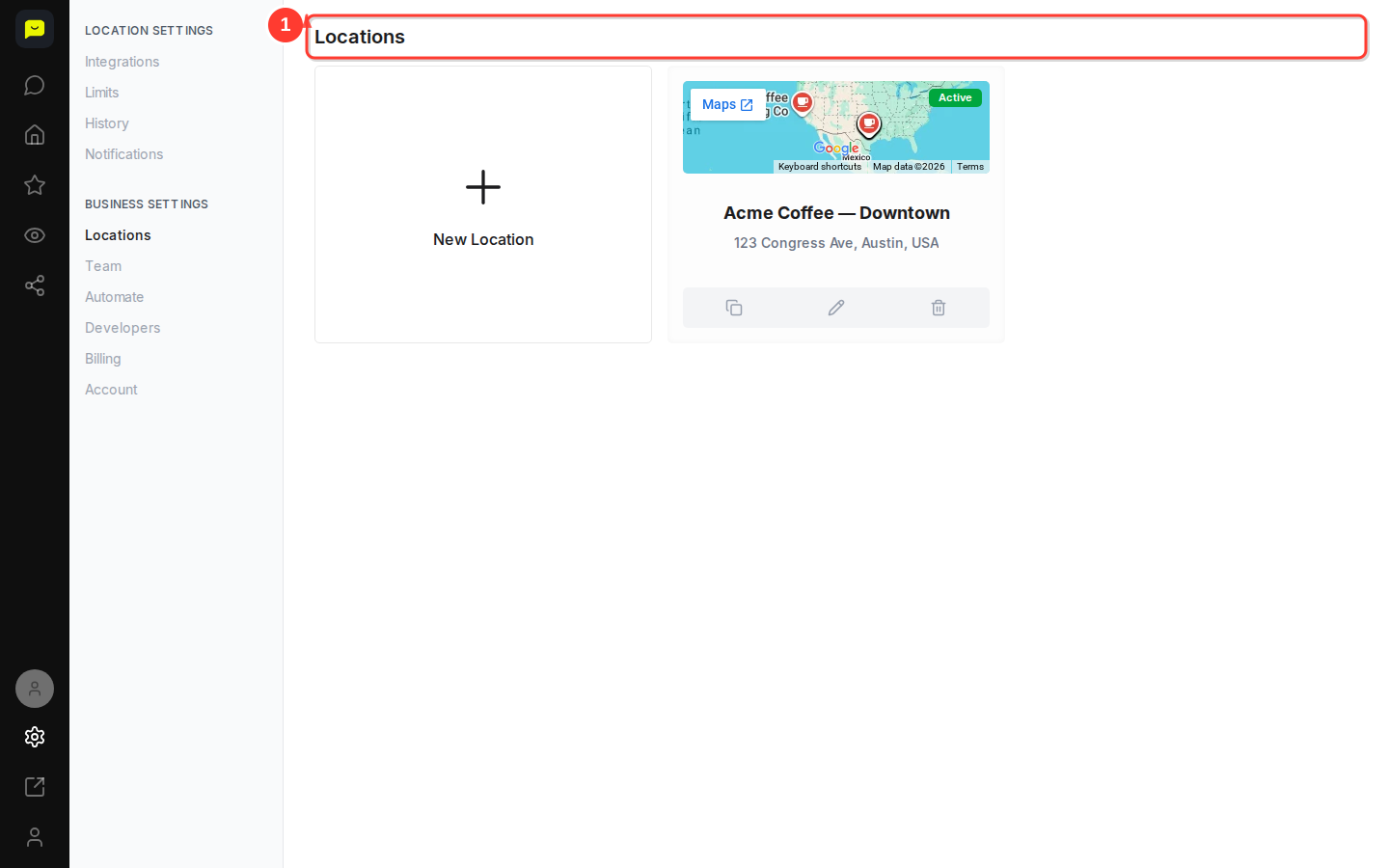Open Integrations settings
This screenshot has height=868, width=1389.
click(x=122, y=62)
